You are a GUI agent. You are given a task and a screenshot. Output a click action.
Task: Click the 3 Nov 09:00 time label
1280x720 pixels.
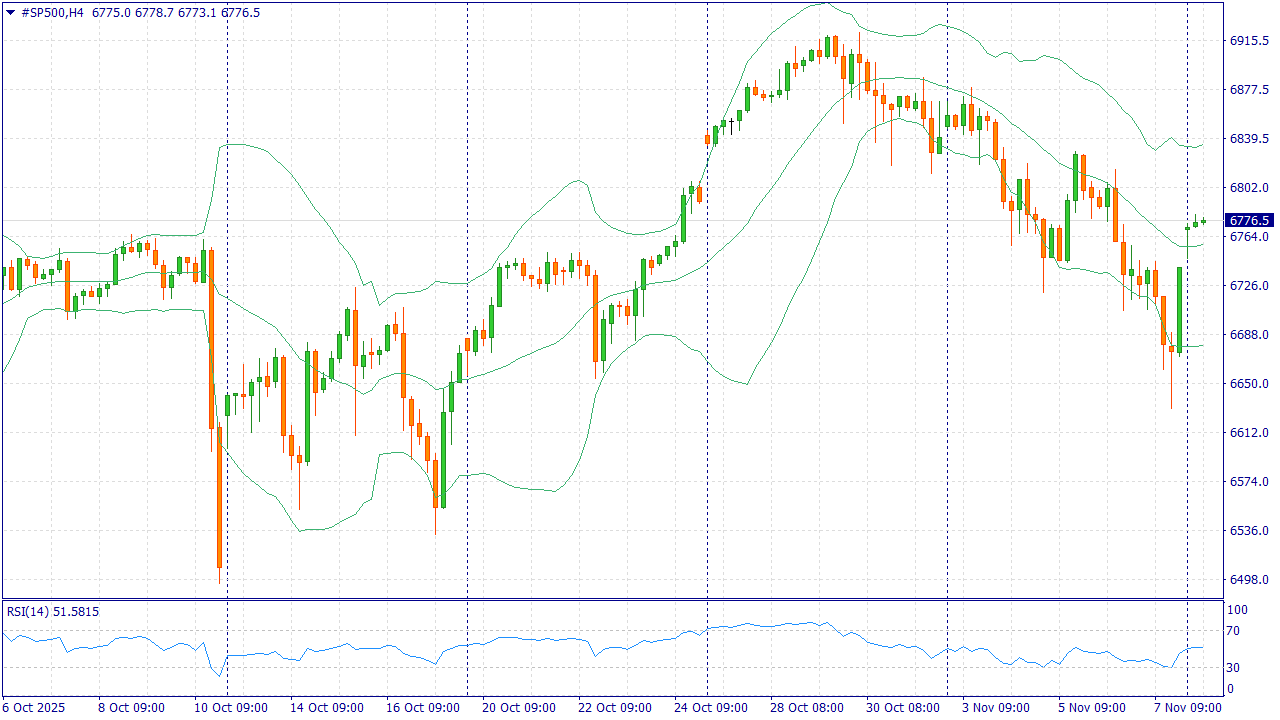coord(995,707)
